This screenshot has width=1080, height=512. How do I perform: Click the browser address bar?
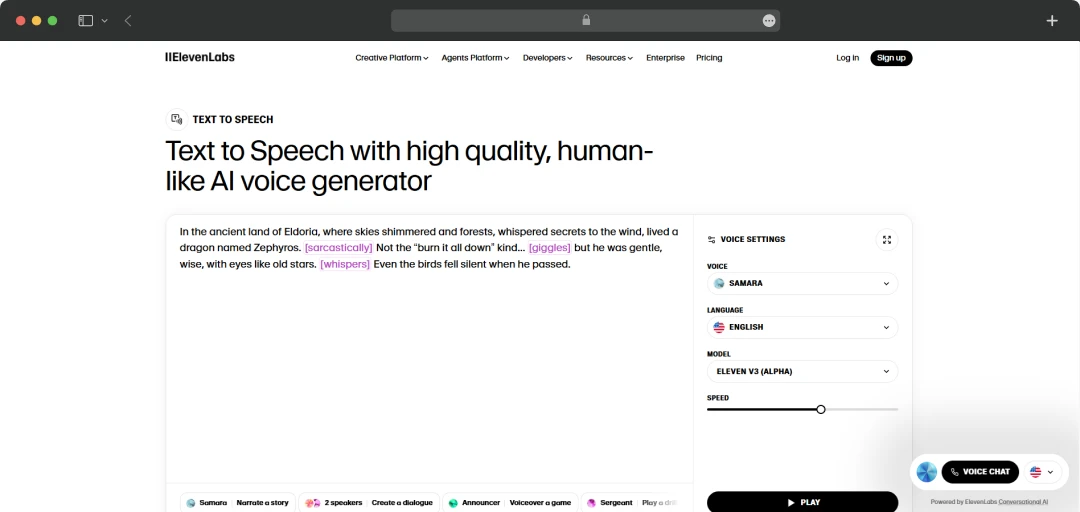pos(585,21)
